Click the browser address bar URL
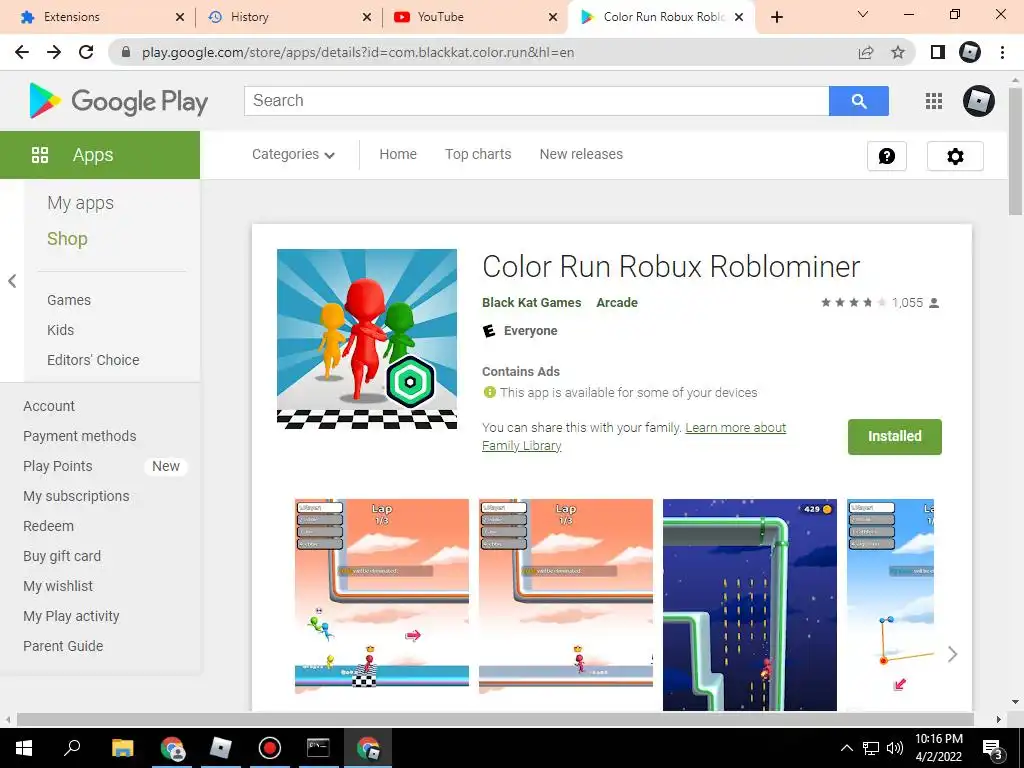The width and height of the screenshot is (1024, 768). click(358, 52)
